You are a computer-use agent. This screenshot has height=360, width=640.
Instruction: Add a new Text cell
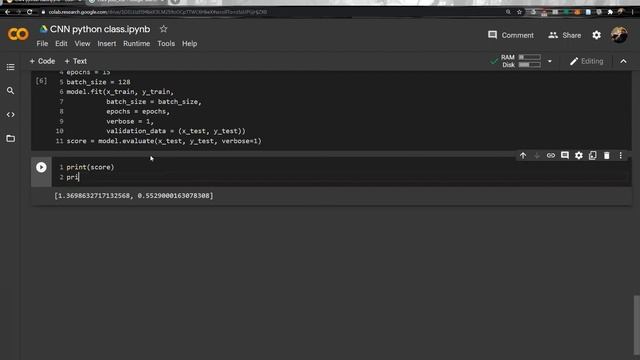(x=76, y=61)
